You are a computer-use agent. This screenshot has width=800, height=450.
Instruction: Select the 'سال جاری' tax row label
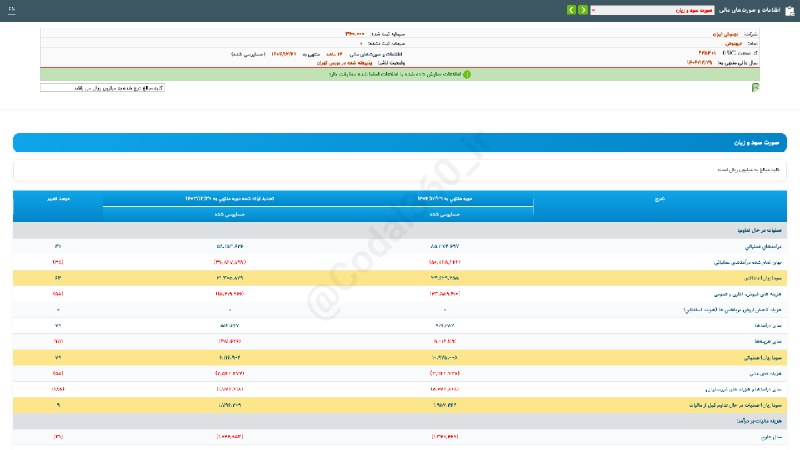(771, 437)
